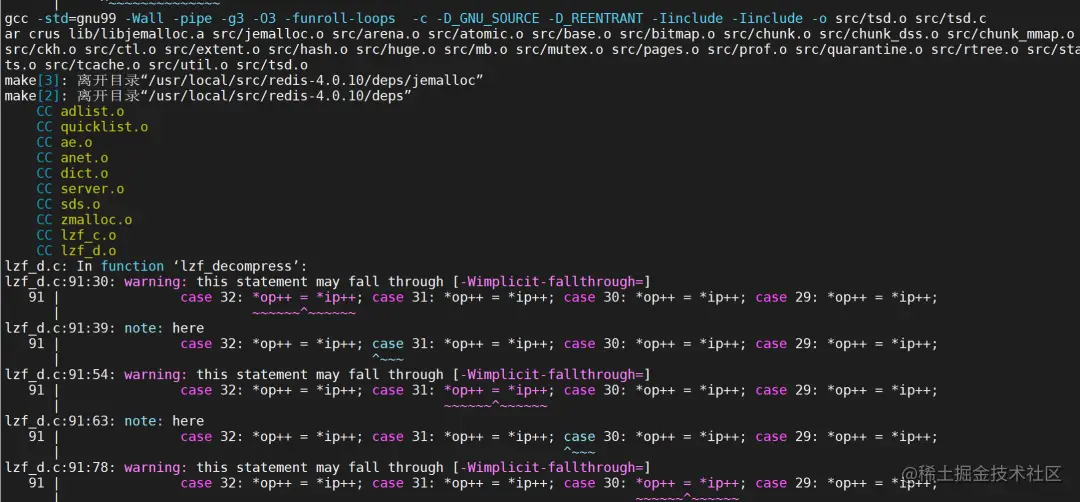The image size is (1080, 502).
Task: Select 'src/mutex.o' object file
Action: click(559, 49)
